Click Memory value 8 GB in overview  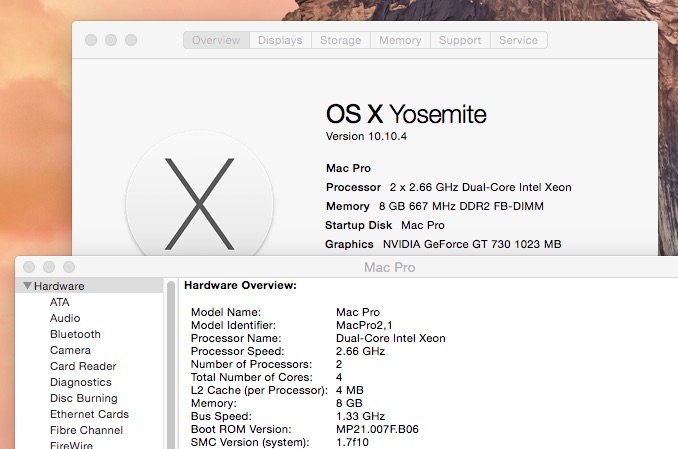pyautogui.click(x=349, y=403)
